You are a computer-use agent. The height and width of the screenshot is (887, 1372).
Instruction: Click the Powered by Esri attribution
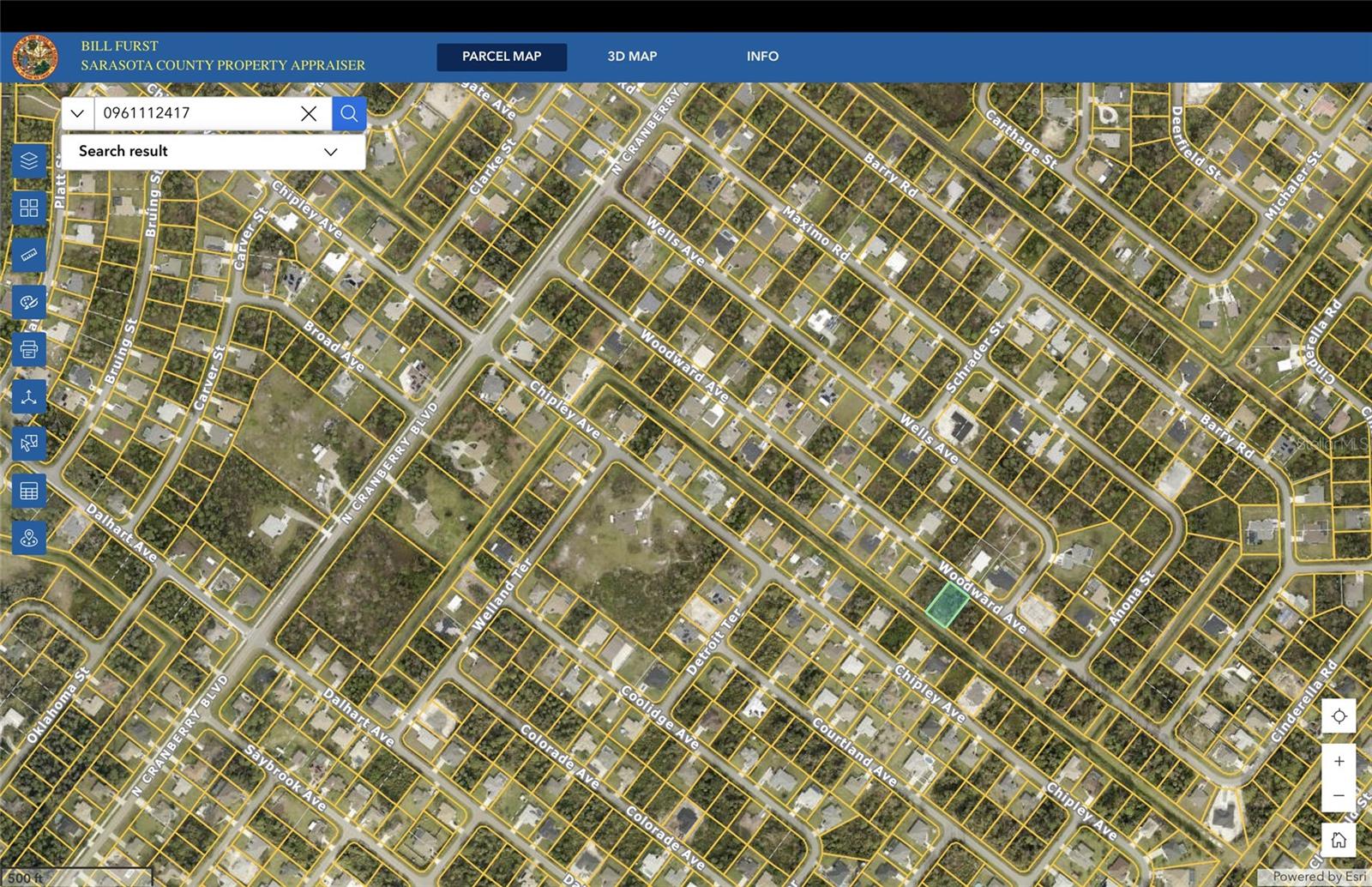coord(1319,877)
